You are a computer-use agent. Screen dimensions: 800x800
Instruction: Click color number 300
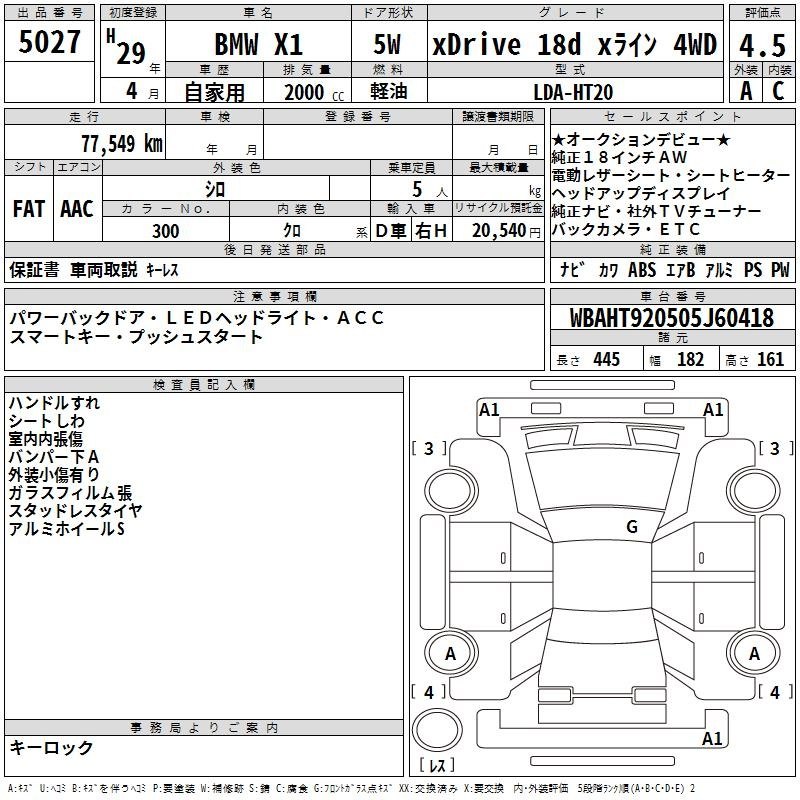click(x=165, y=231)
